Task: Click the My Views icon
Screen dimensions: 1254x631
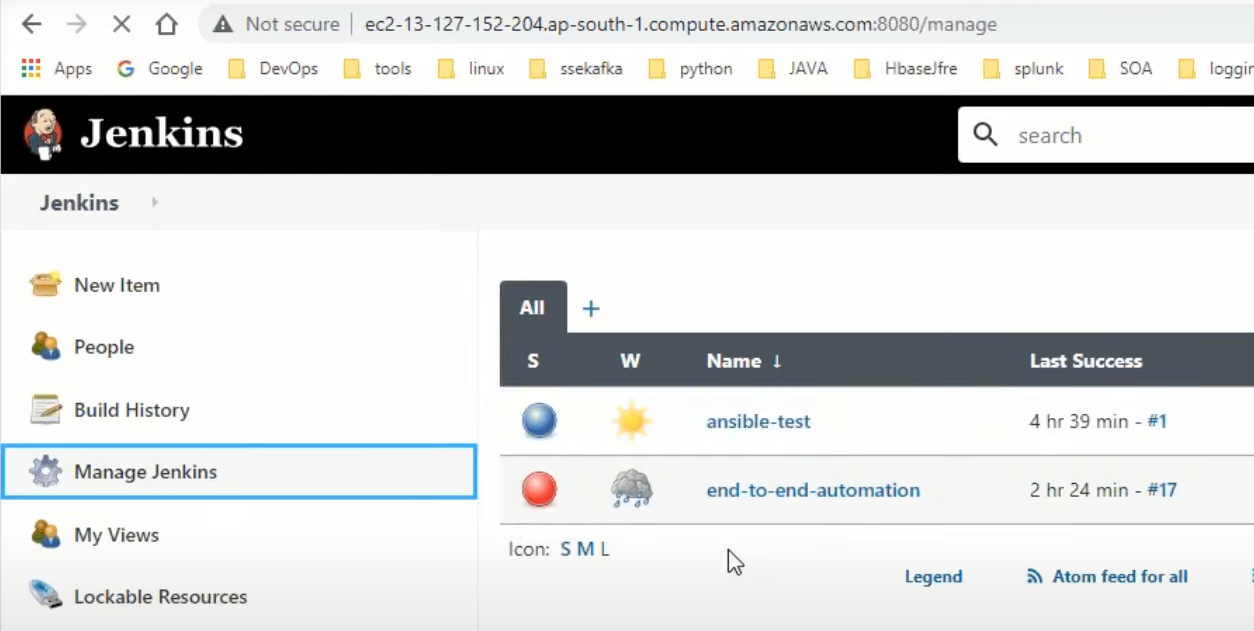Action: [x=46, y=535]
